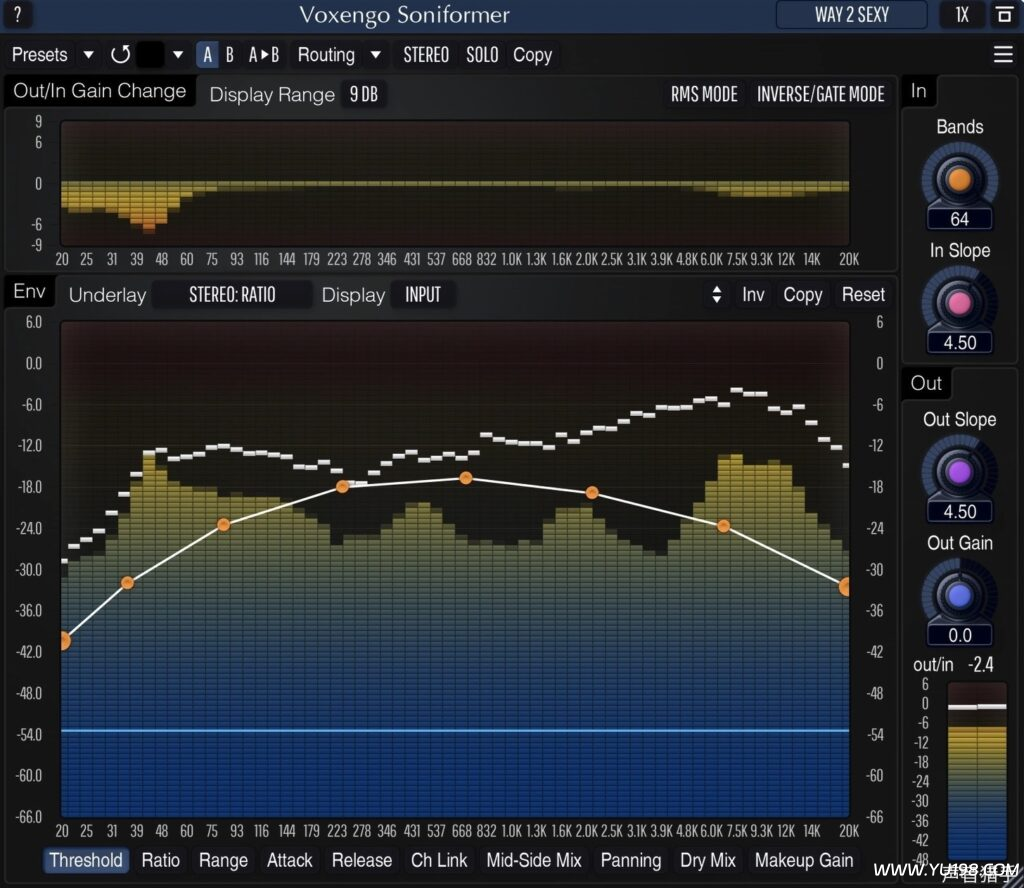This screenshot has width=1024, height=888.
Task: Enable INVERSE/GATE MODE
Action: coord(821,94)
